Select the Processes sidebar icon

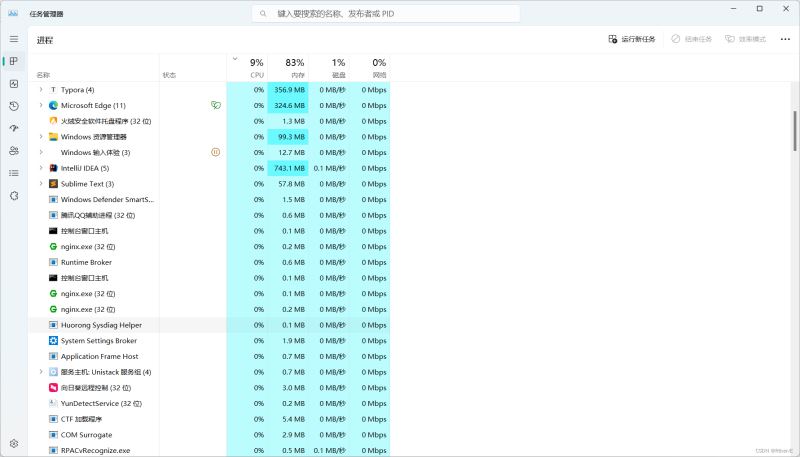(x=14, y=61)
